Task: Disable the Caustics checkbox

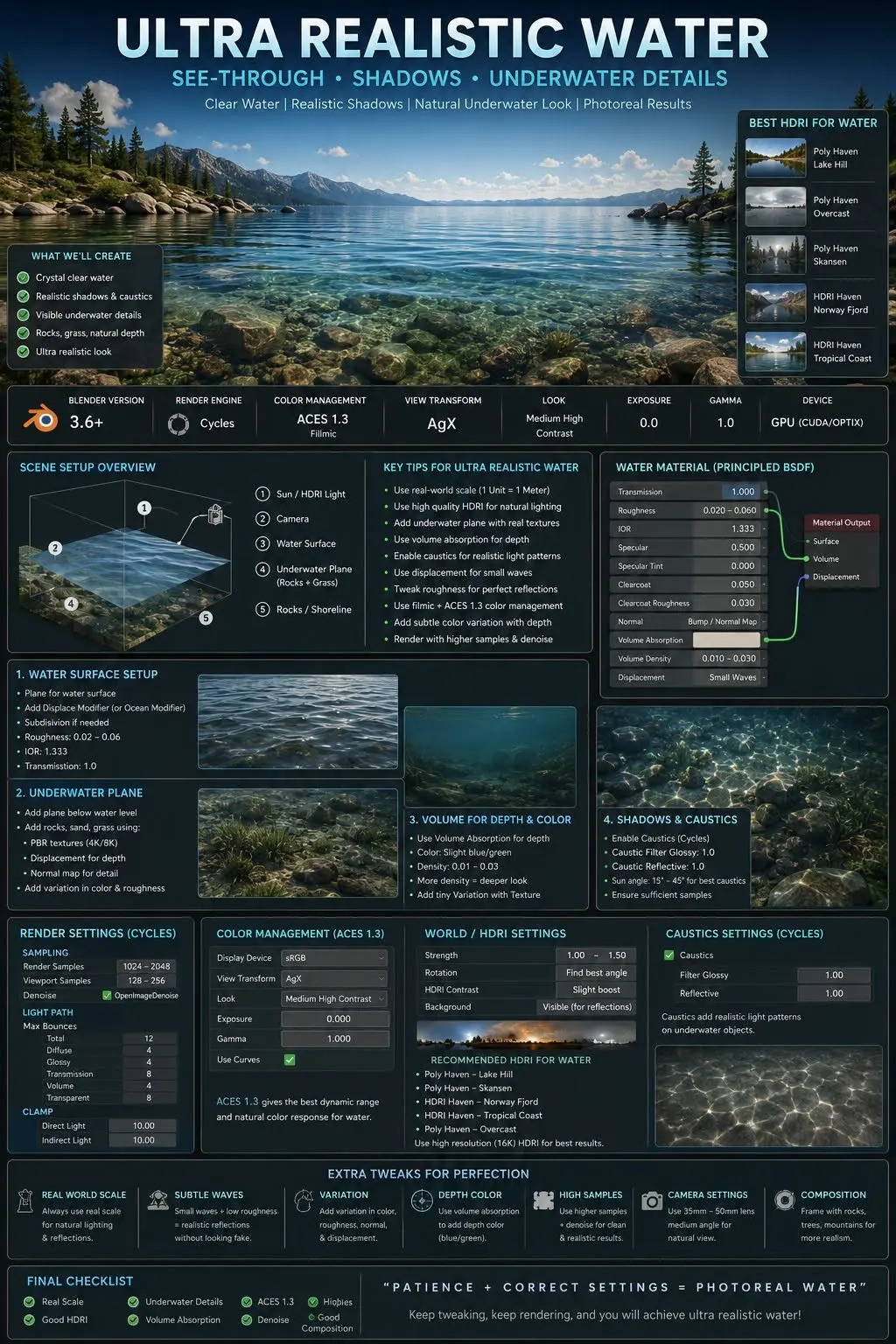Action: 669,955
